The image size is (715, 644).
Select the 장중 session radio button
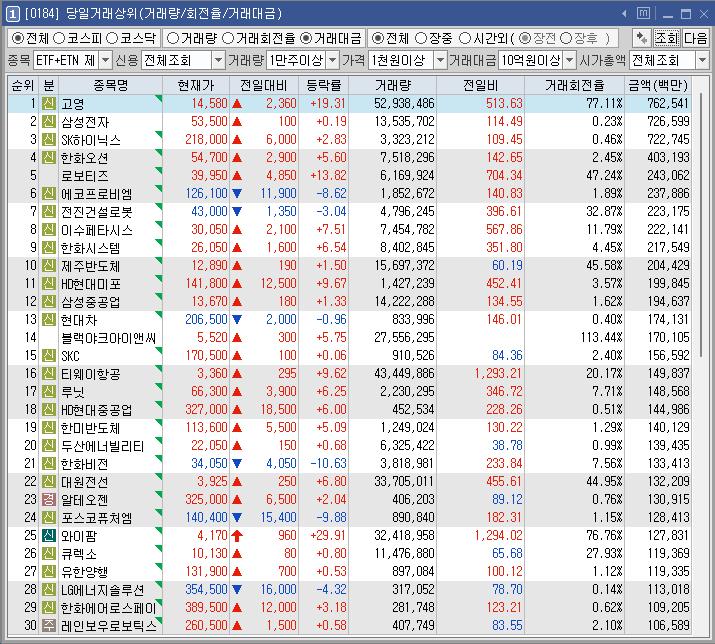(x=421, y=38)
